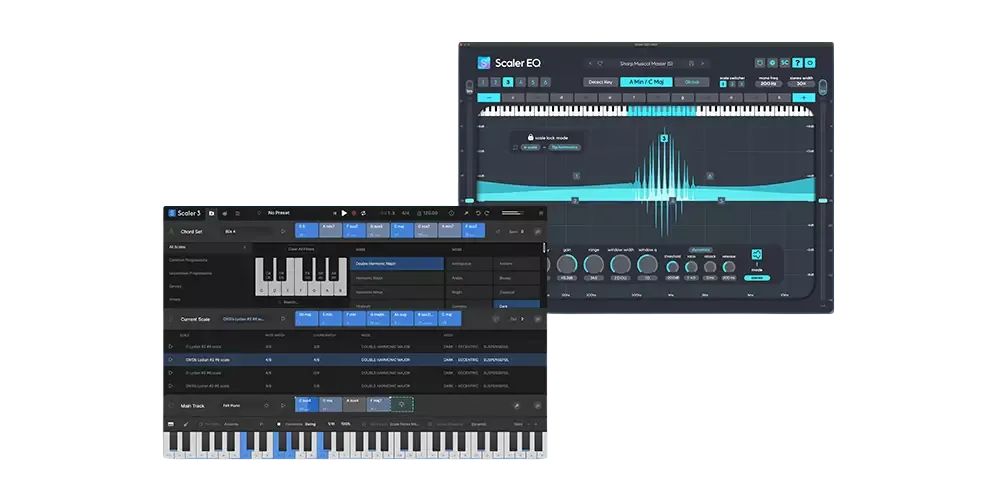Click the Scaler EQ logo icon
The height and width of the screenshot is (500, 1000).
click(x=485, y=63)
